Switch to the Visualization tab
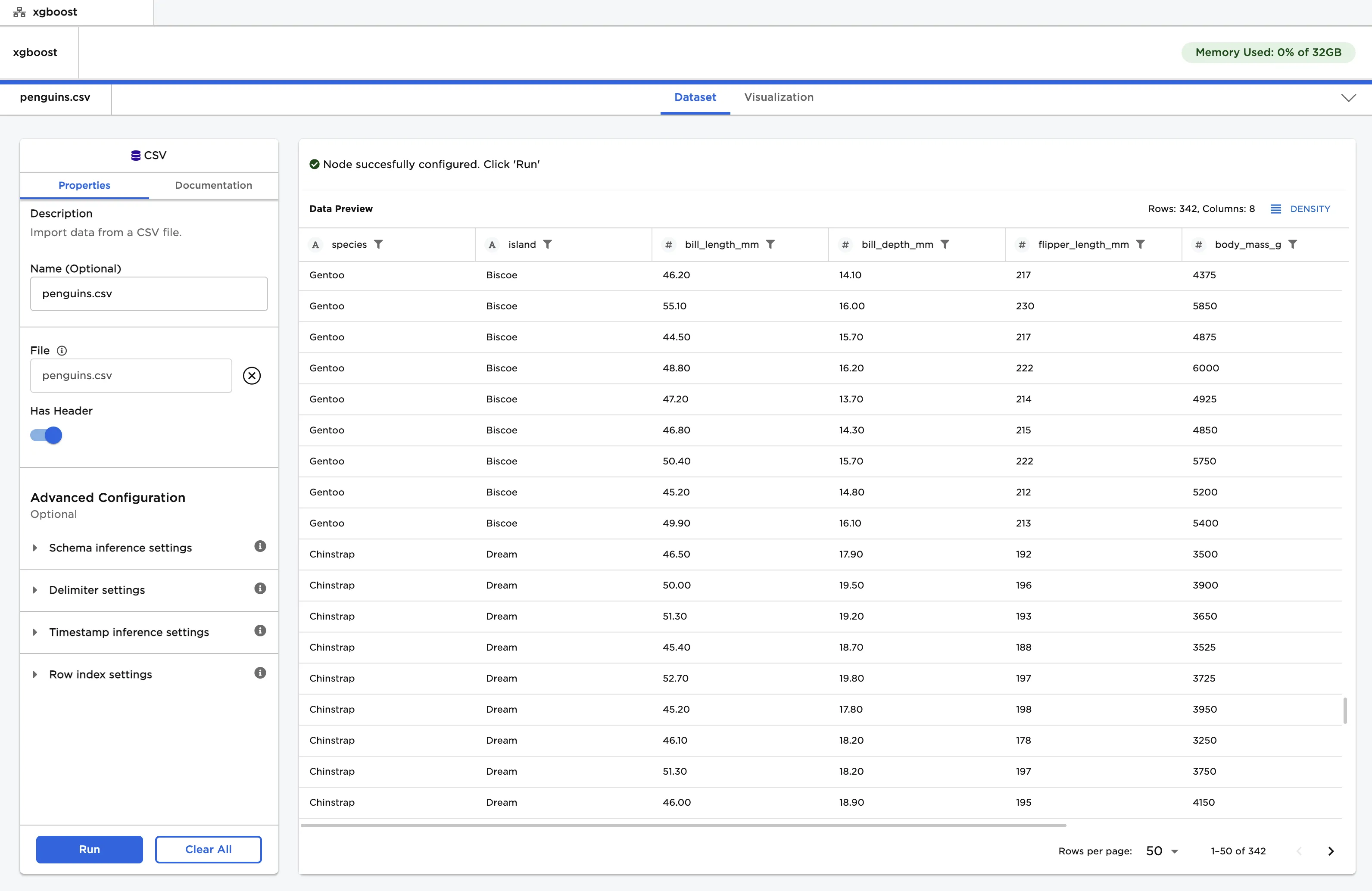The image size is (1372, 891). (778, 97)
